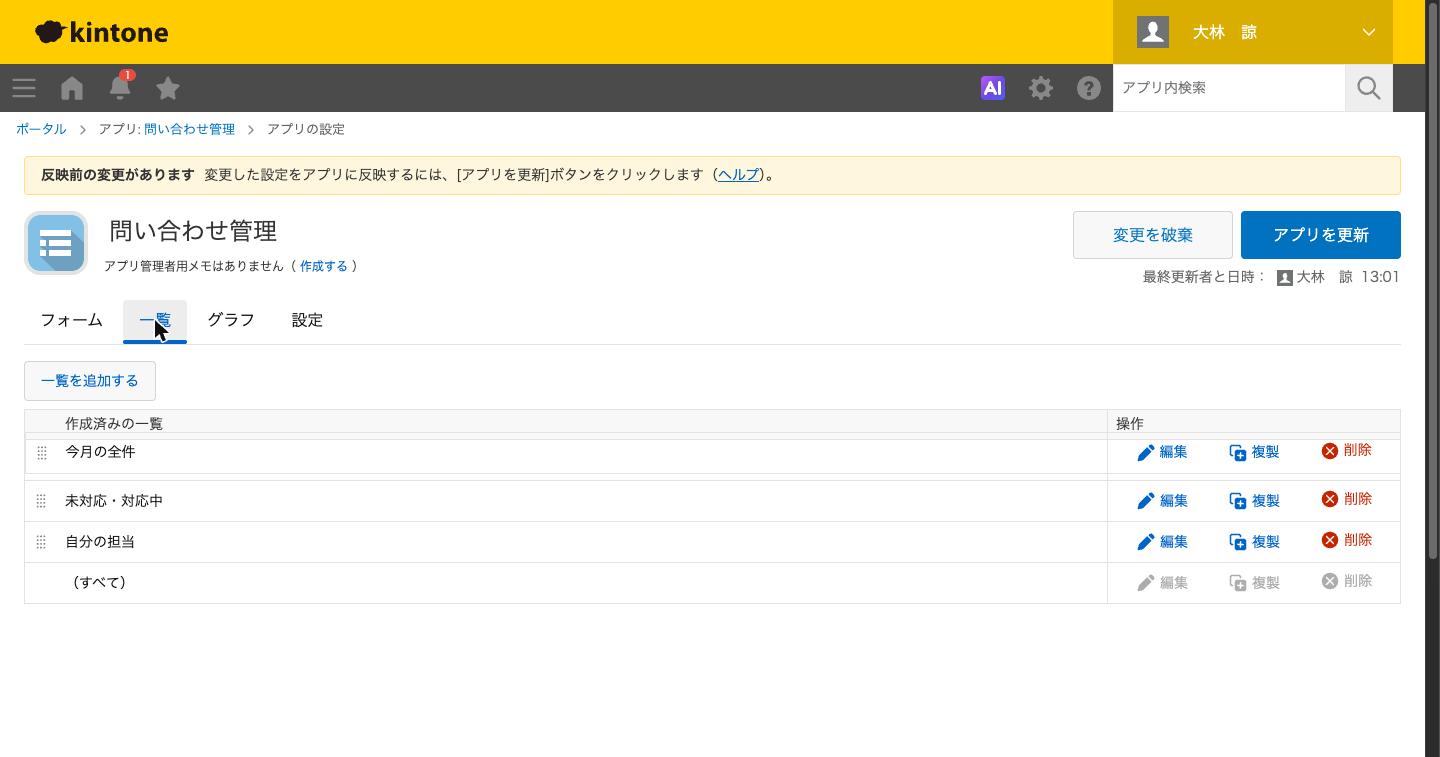This screenshot has width=1440, height=757.
Task: Switch to the フォーム tab
Action: point(72,320)
